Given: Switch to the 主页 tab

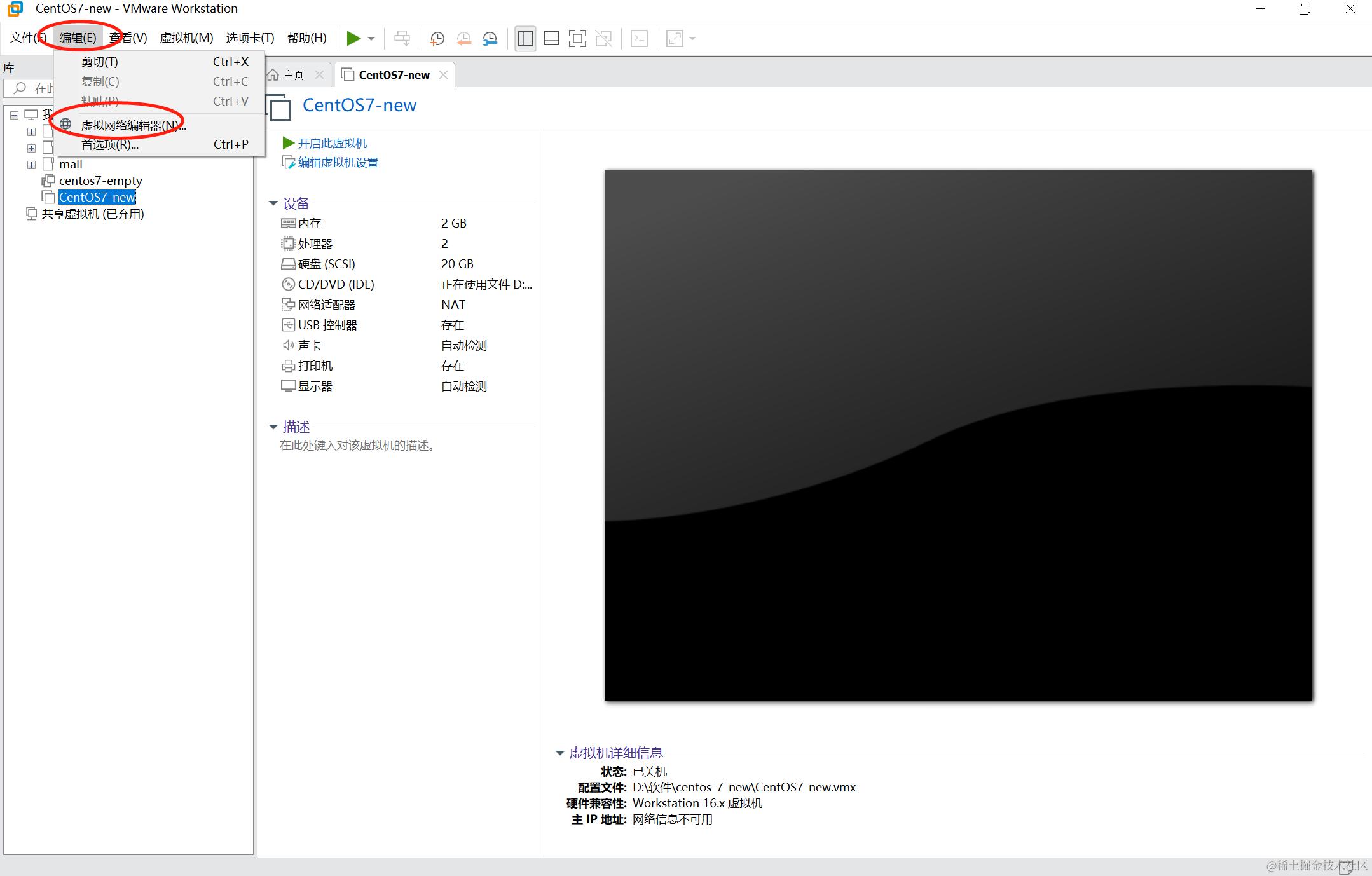Looking at the screenshot, I should pyautogui.click(x=294, y=74).
